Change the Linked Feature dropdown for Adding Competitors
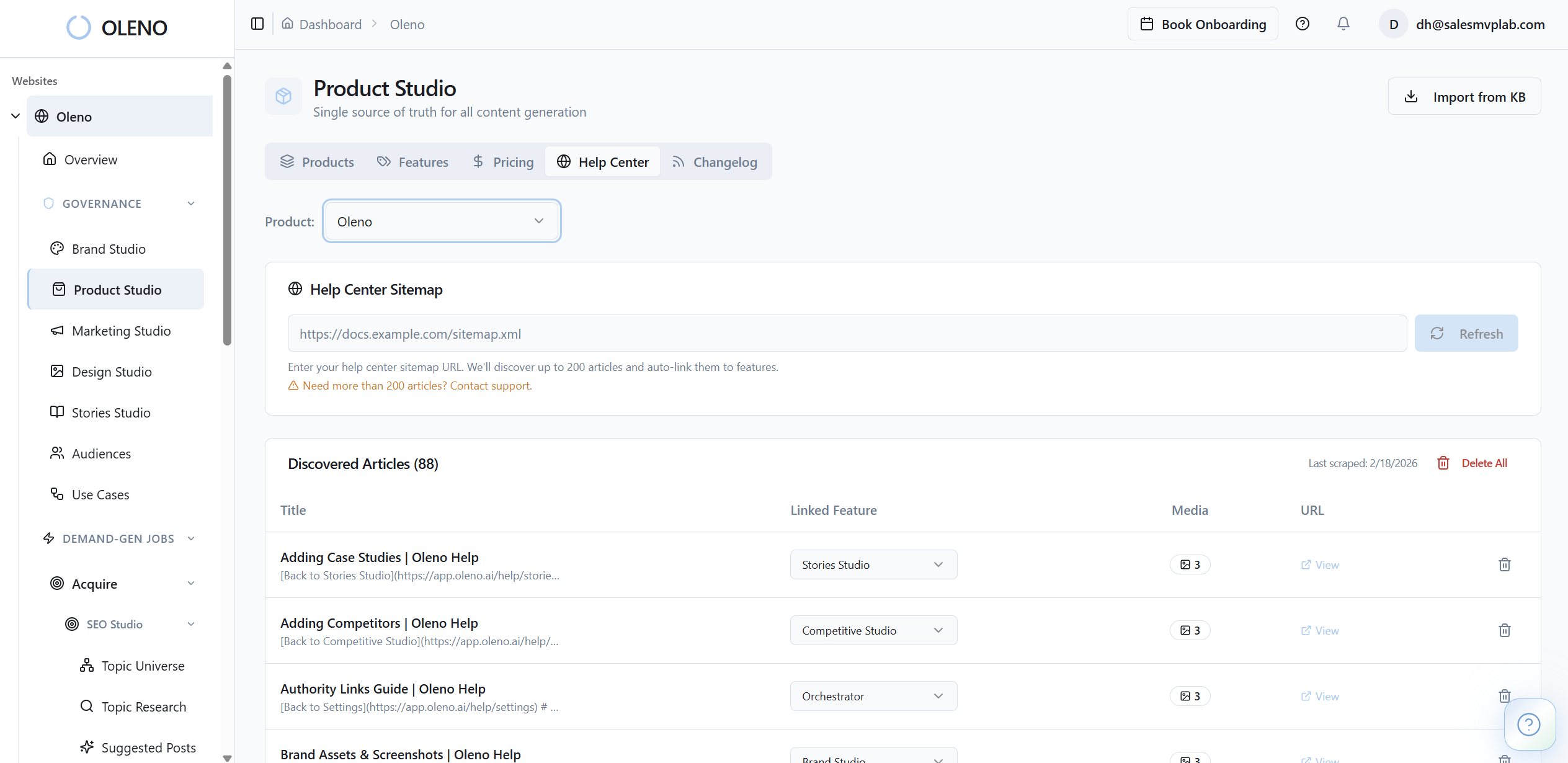The height and width of the screenshot is (763, 1568). (x=873, y=630)
